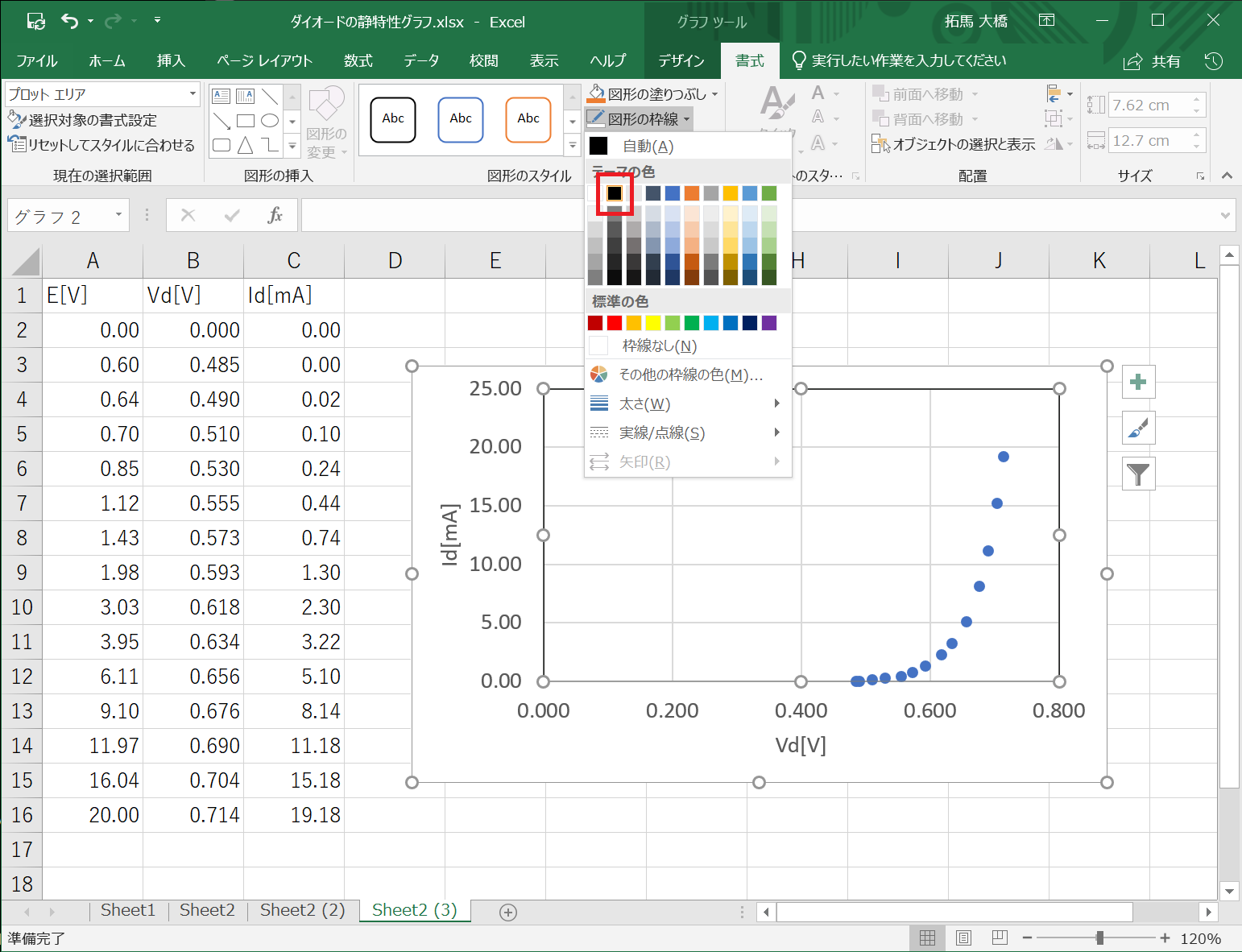Open Format Selection (選択対象の書式設定)

(82, 120)
